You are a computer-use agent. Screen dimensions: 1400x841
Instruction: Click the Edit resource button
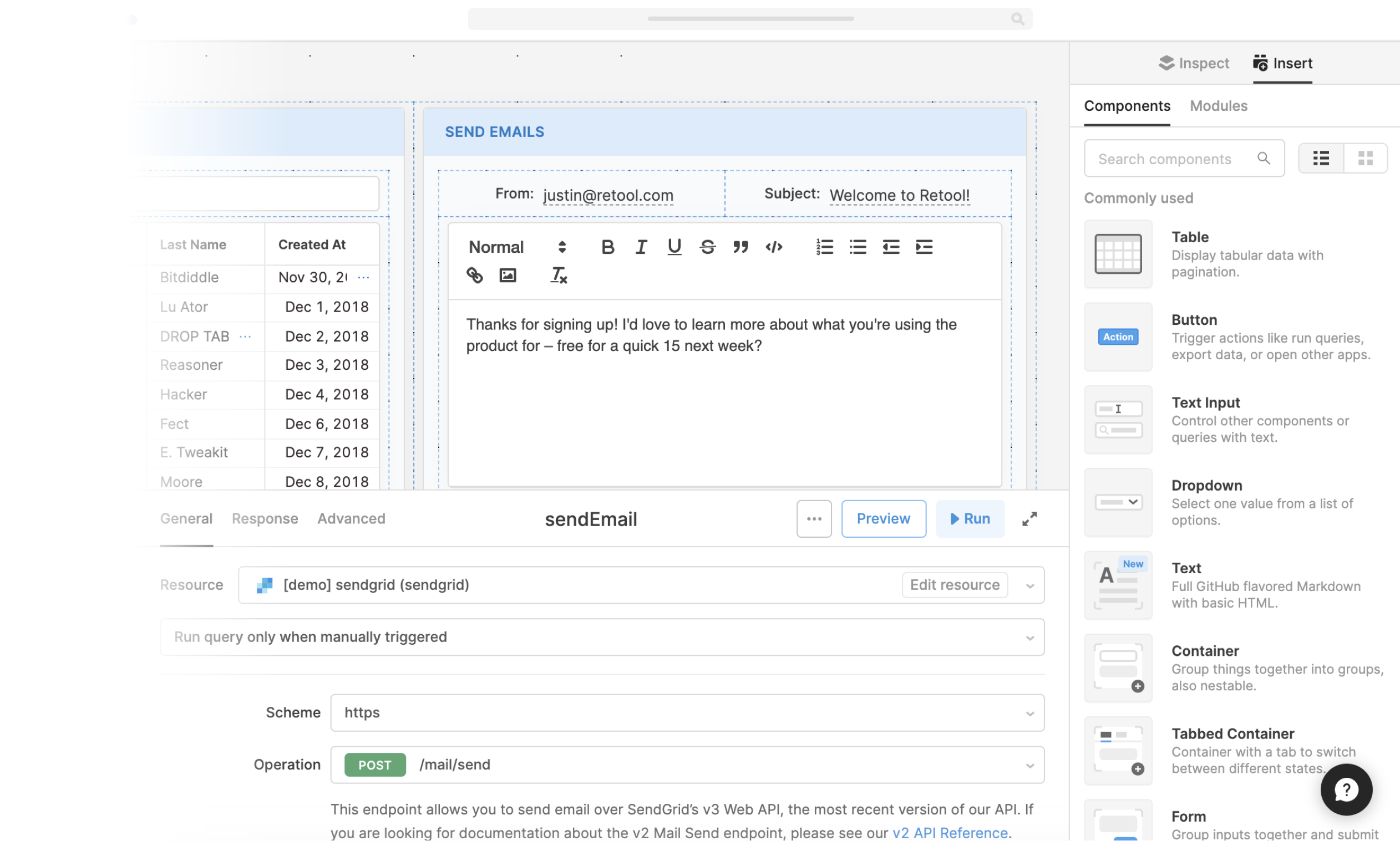coord(954,585)
